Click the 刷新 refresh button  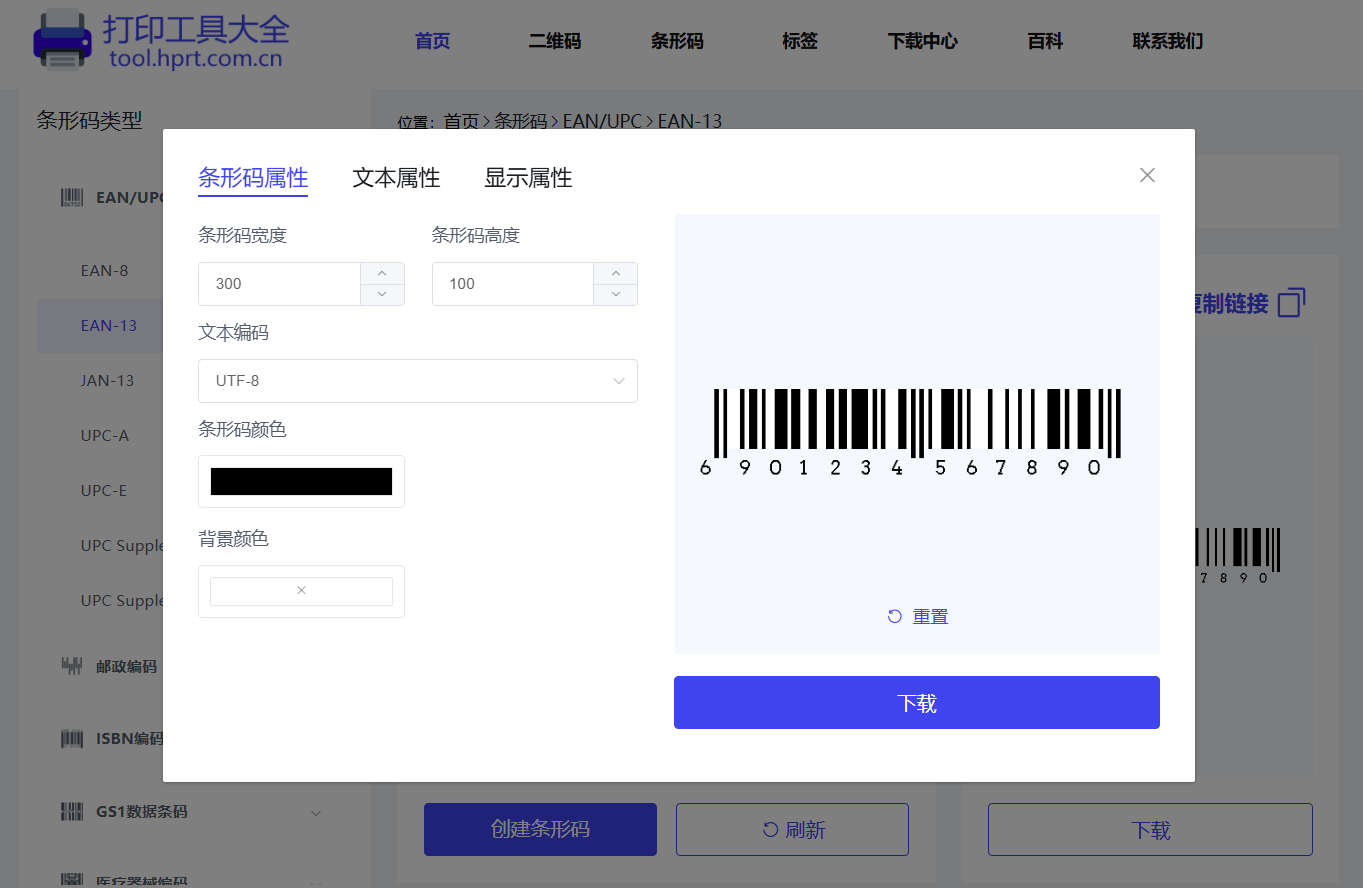(x=792, y=829)
